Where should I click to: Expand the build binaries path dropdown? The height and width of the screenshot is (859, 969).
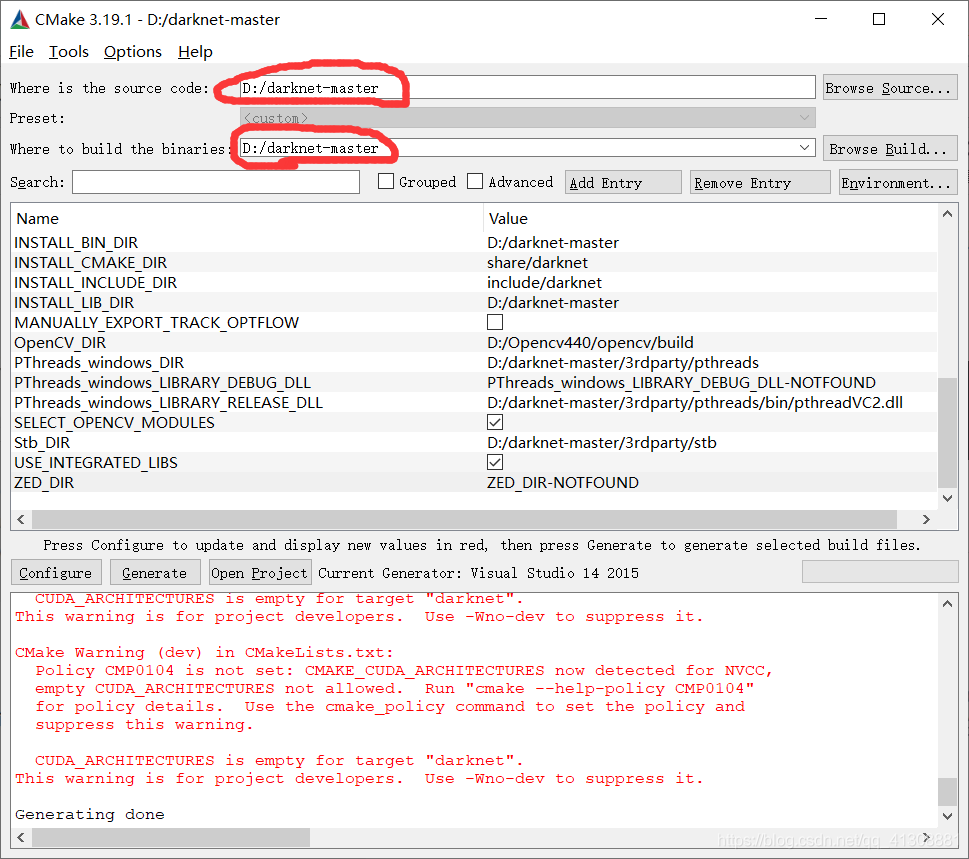point(804,148)
